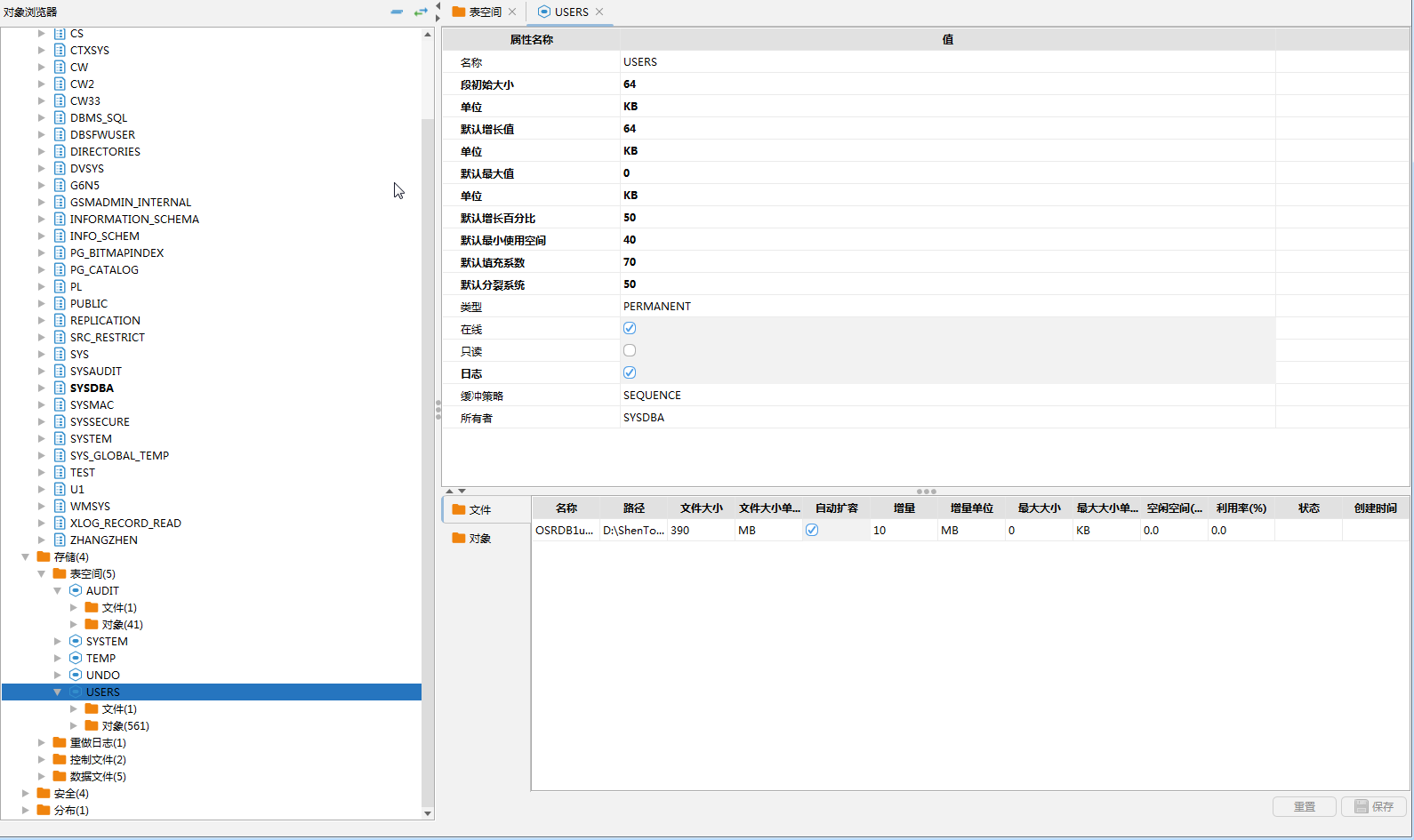Click the PUBLIC schema icon

click(60, 303)
